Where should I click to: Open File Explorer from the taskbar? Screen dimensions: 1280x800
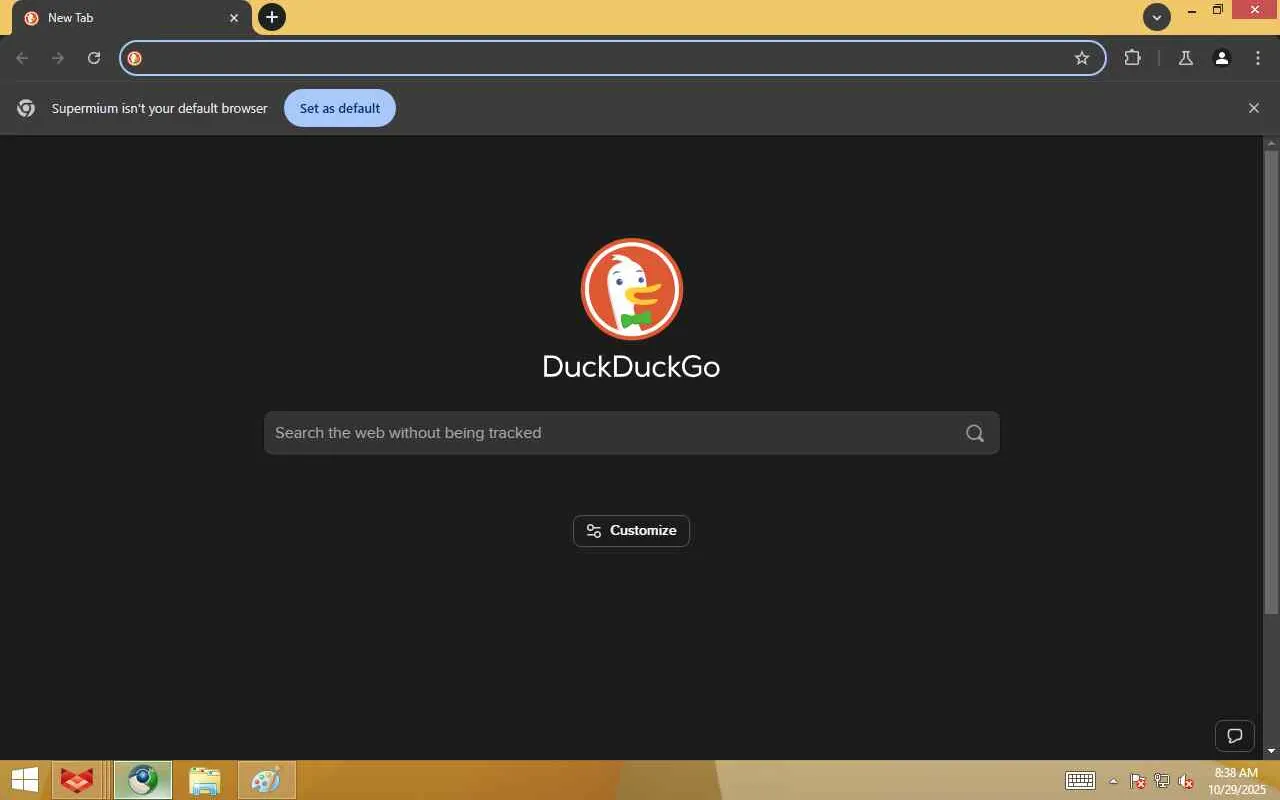(204, 780)
